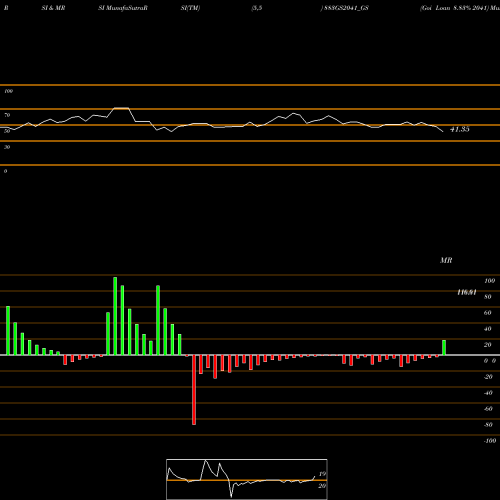
Task: Click the '(5,5' parameter text in header
Action: 257,8
